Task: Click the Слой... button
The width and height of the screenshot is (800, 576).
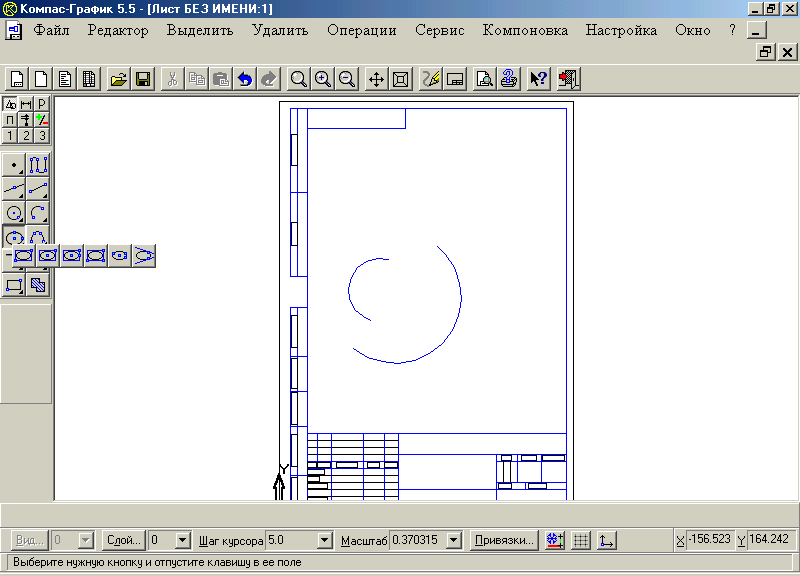Action: (124, 540)
